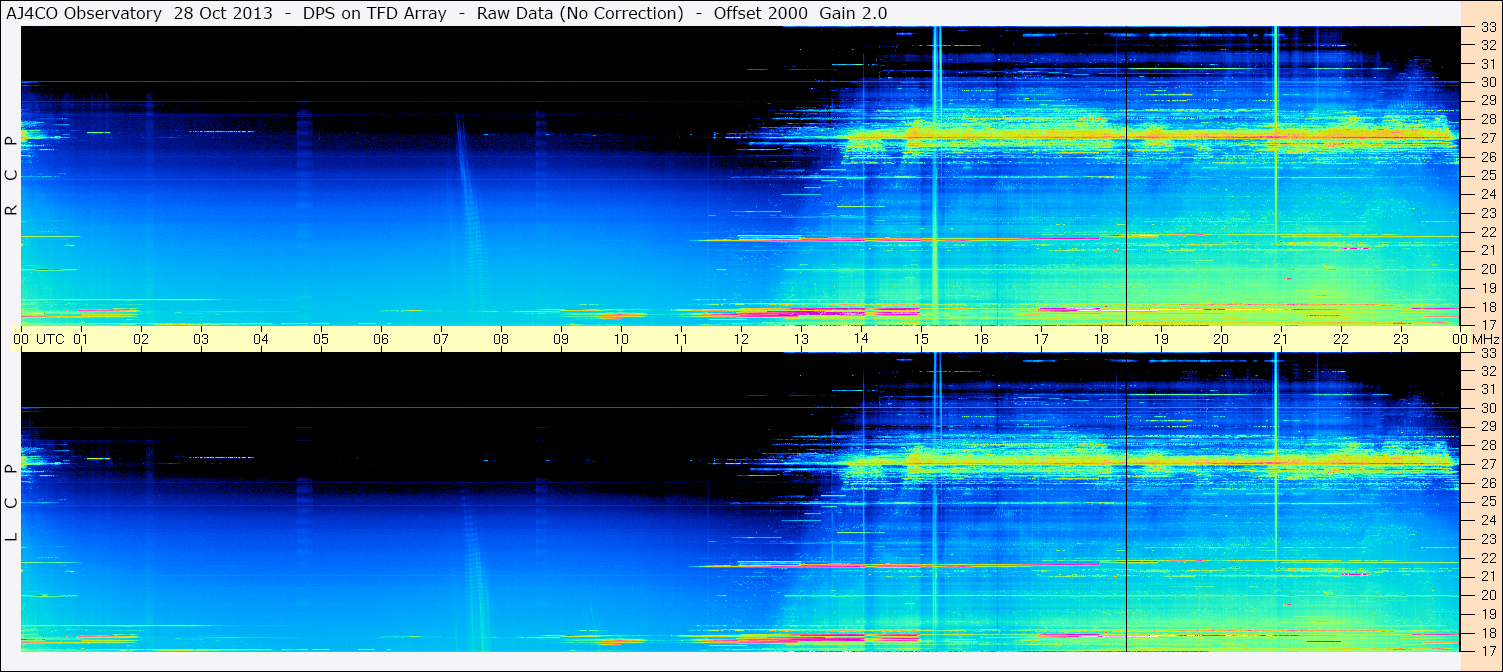Click the 05 hour mark on time axis

pos(321,339)
